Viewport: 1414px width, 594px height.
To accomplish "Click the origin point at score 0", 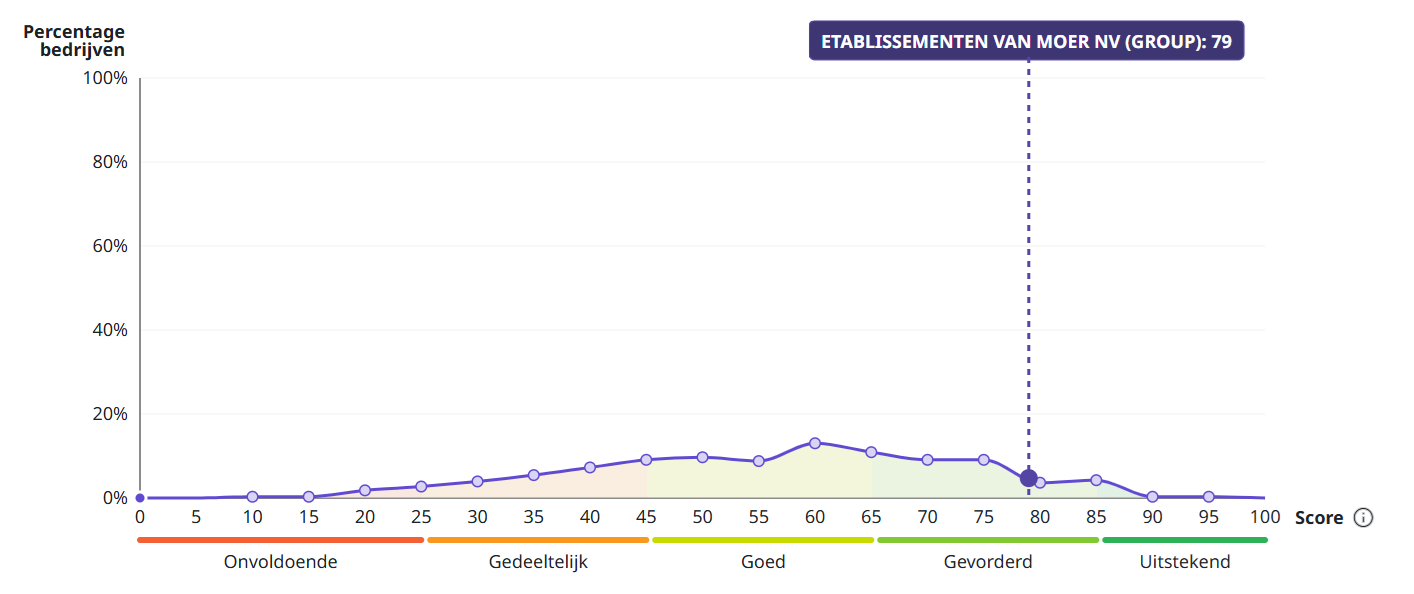I will click(x=140, y=498).
